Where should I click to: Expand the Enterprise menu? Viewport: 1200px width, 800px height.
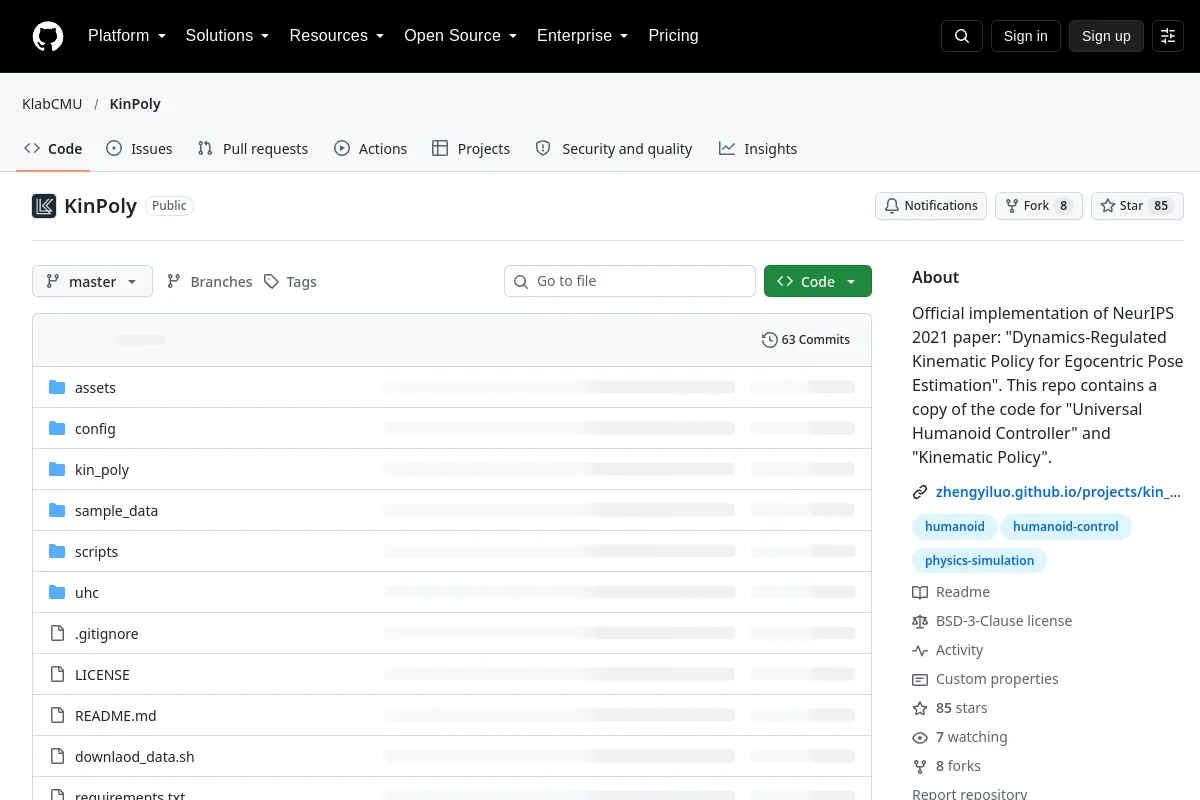[x=582, y=36]
